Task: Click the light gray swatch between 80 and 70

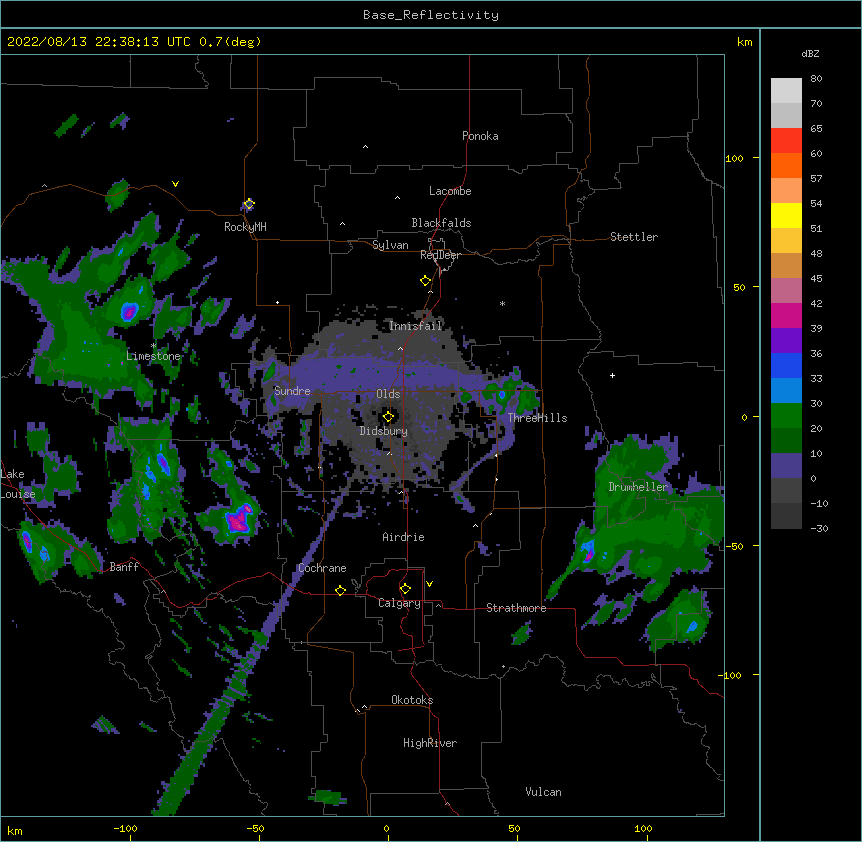Action: click(x=786, y=91)
